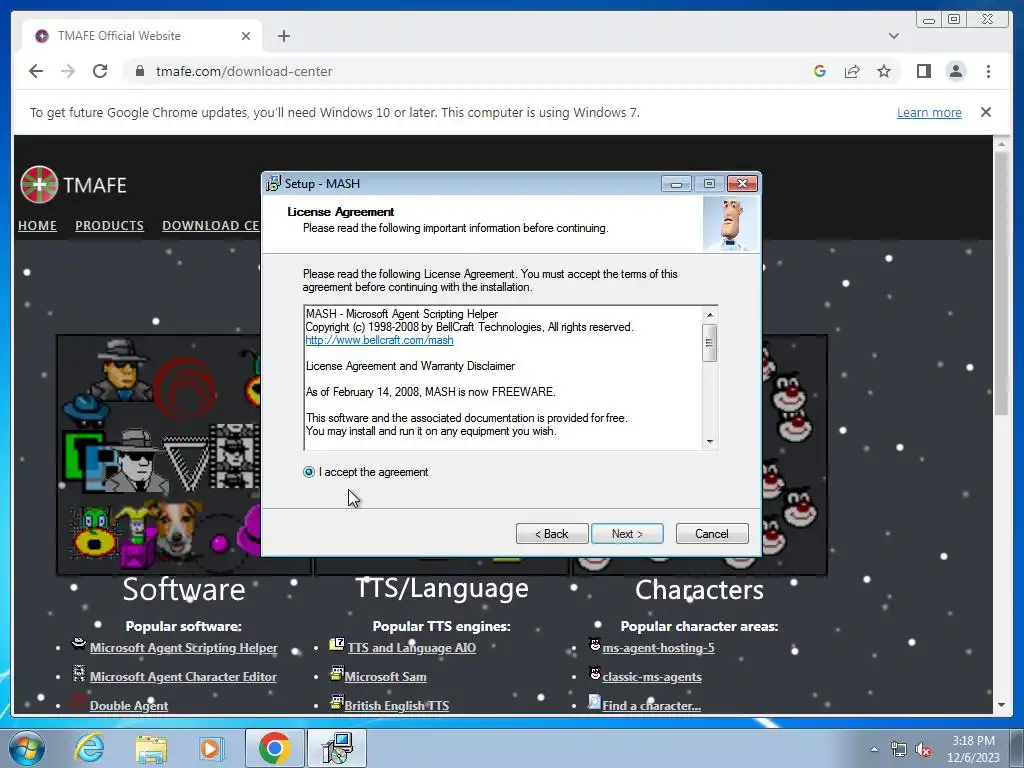Image resolution: width=1024 pixels, height=768 pixels.
Task: Cancel the MASH setup
Action: [712, 534]
